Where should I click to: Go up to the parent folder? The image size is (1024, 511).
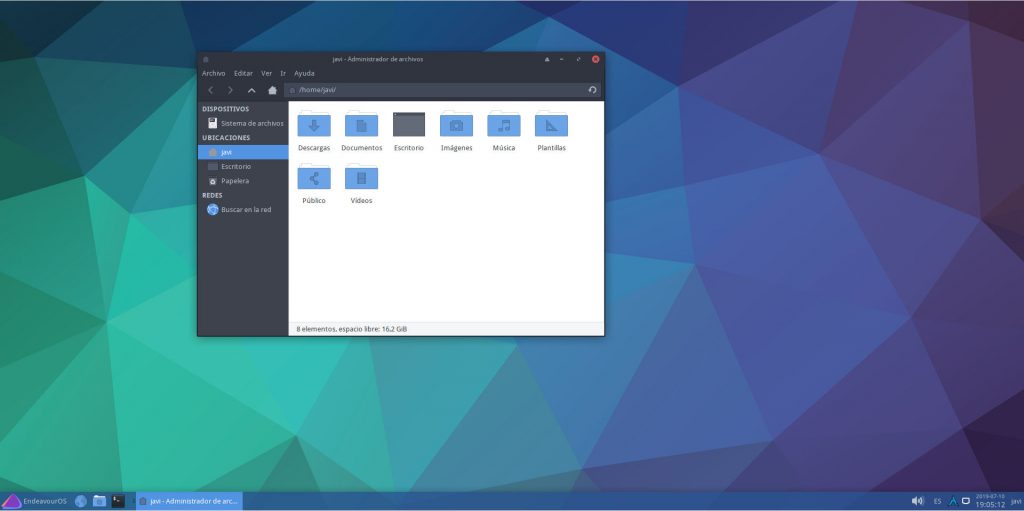pyautogui.click(x=251, y=90)
